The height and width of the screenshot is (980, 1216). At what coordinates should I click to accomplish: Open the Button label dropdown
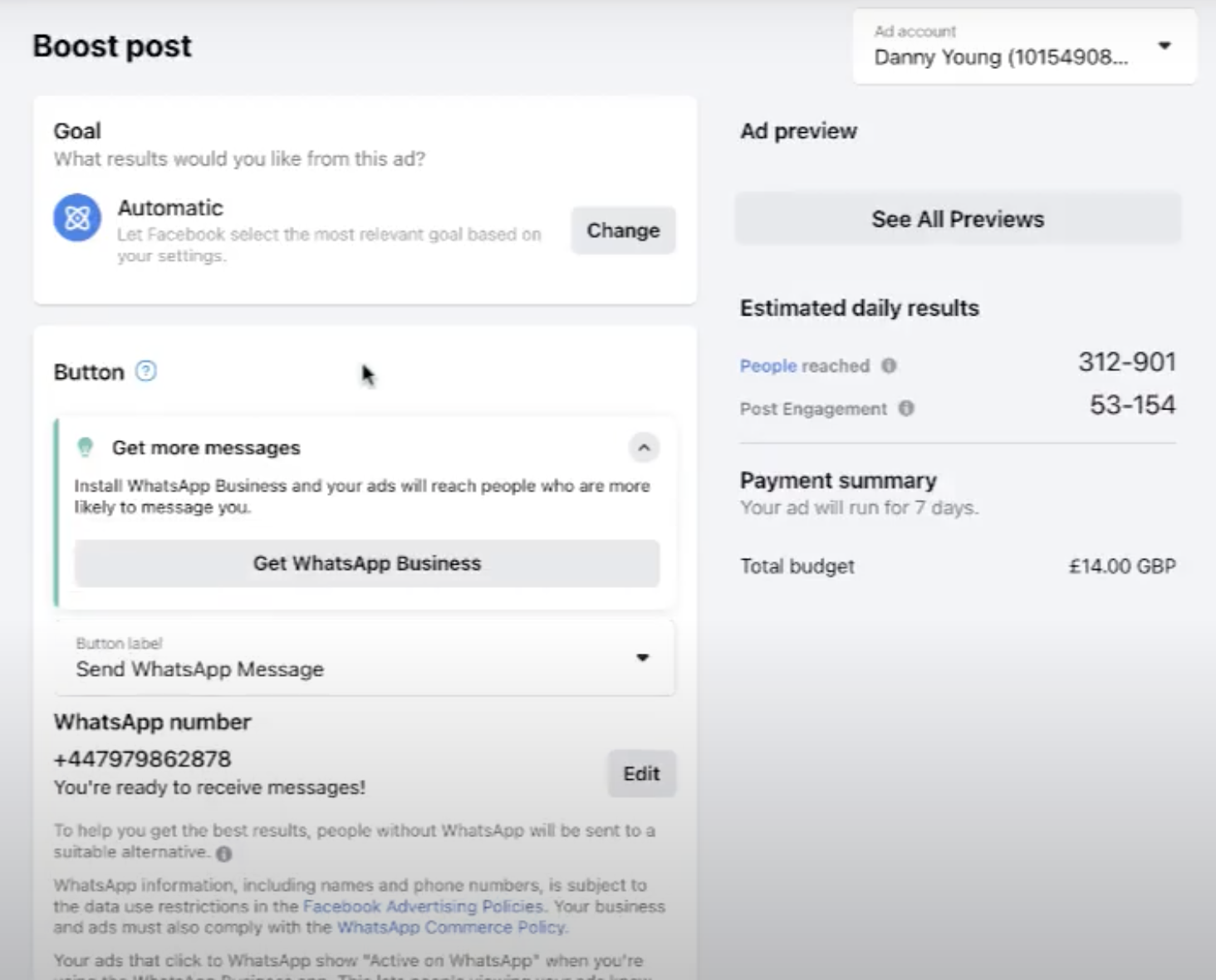[x=365, y=658]
